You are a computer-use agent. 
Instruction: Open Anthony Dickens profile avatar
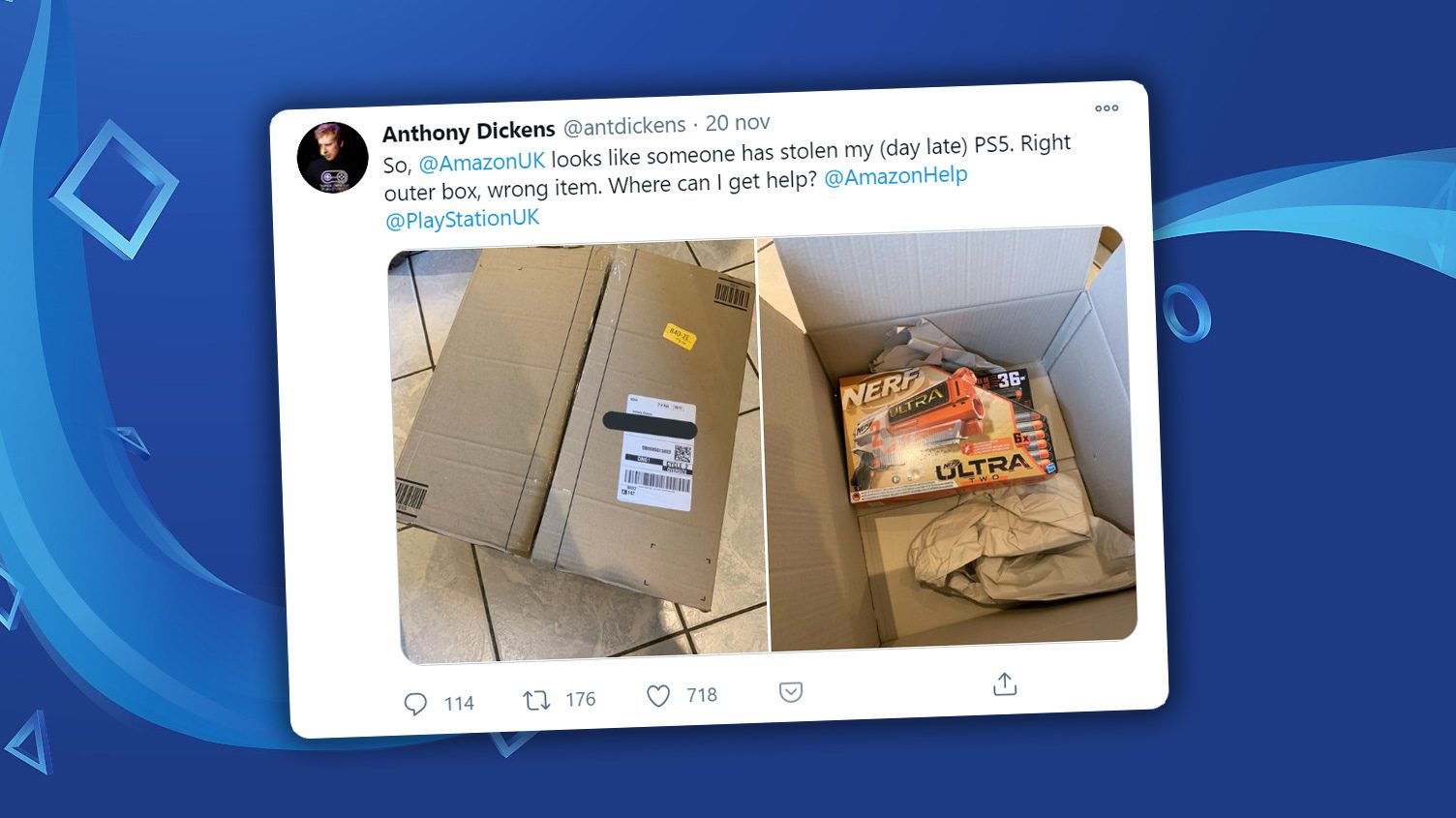coord(332,158)
